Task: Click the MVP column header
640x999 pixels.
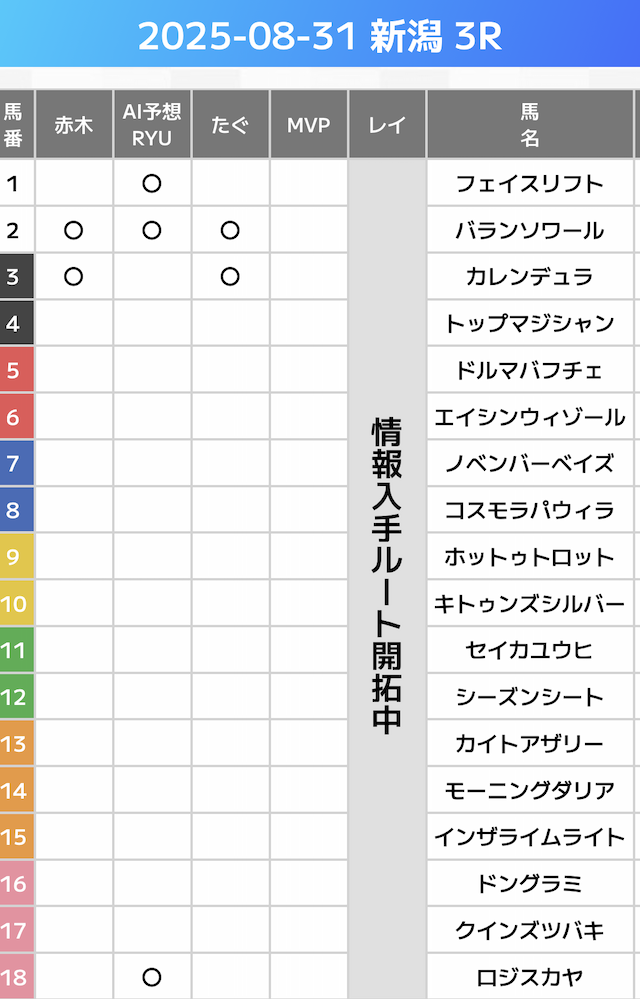Action: (309, 125)
